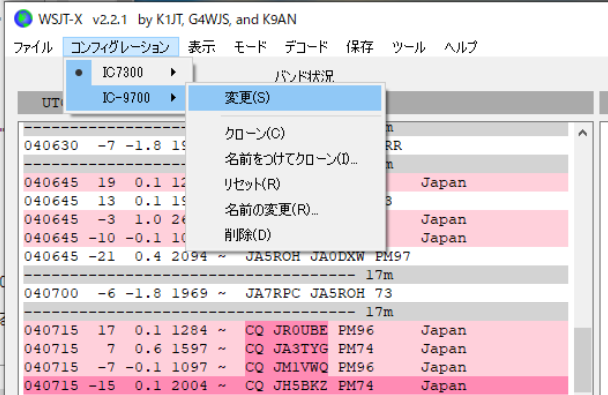This screenshot has width=608, height=395.
Task: Choose リセット(R) in the submenu
Action: (285, 184)
